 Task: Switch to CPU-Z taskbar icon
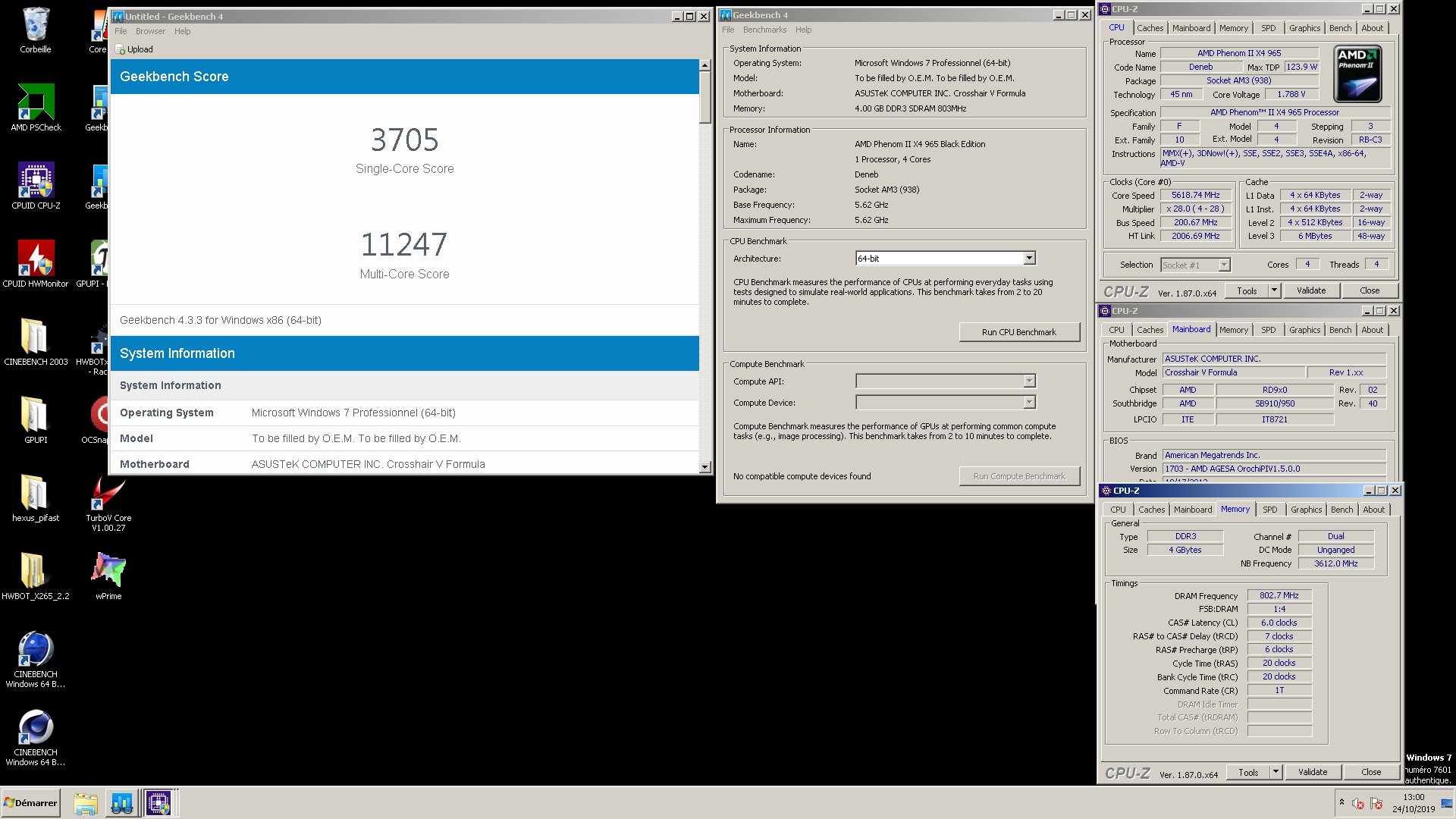click(158, 803)
